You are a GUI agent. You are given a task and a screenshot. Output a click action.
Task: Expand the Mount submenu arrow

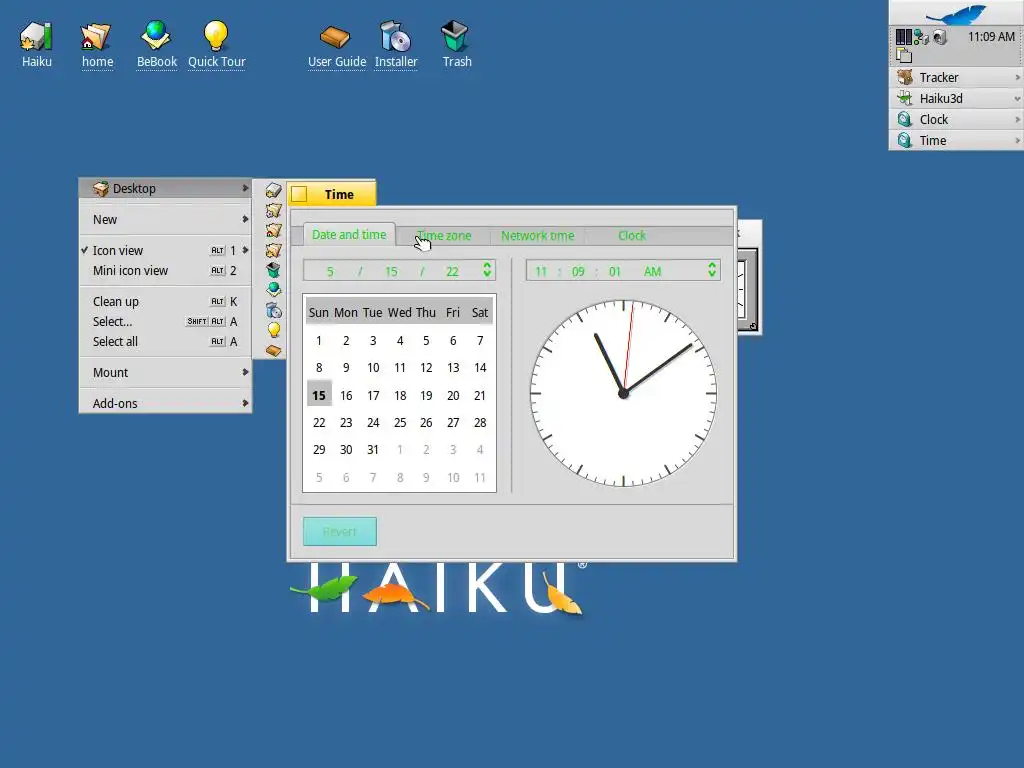(245, 372)
